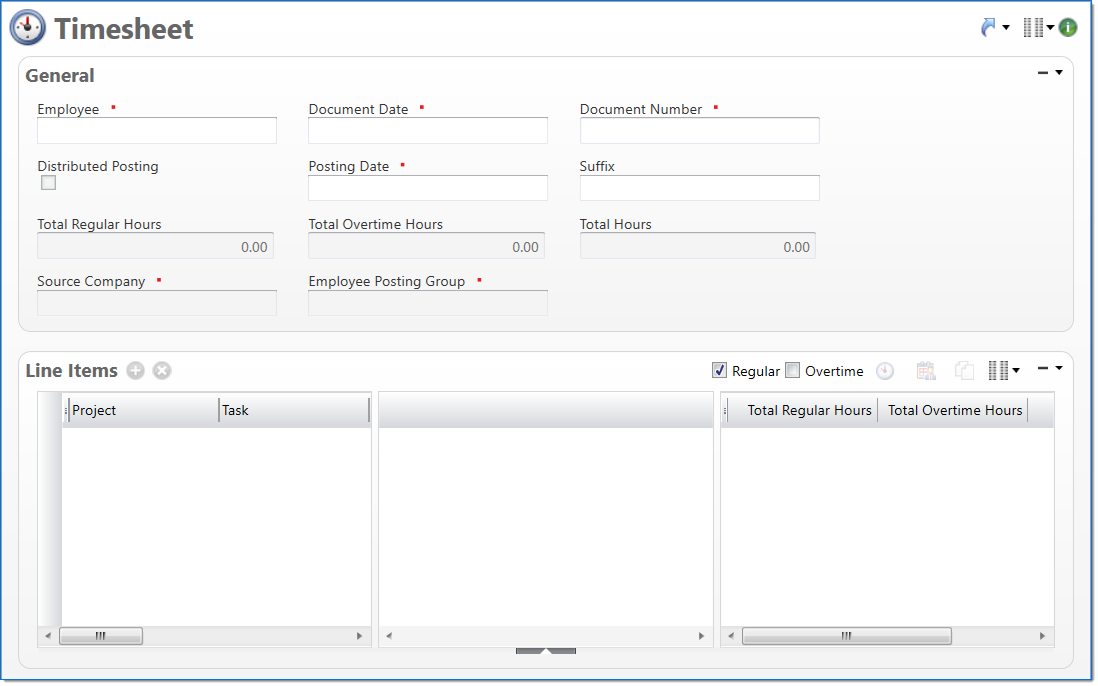Click the Total Overtime Hours column header
The image size is (1098, 686).
(954, 410)
